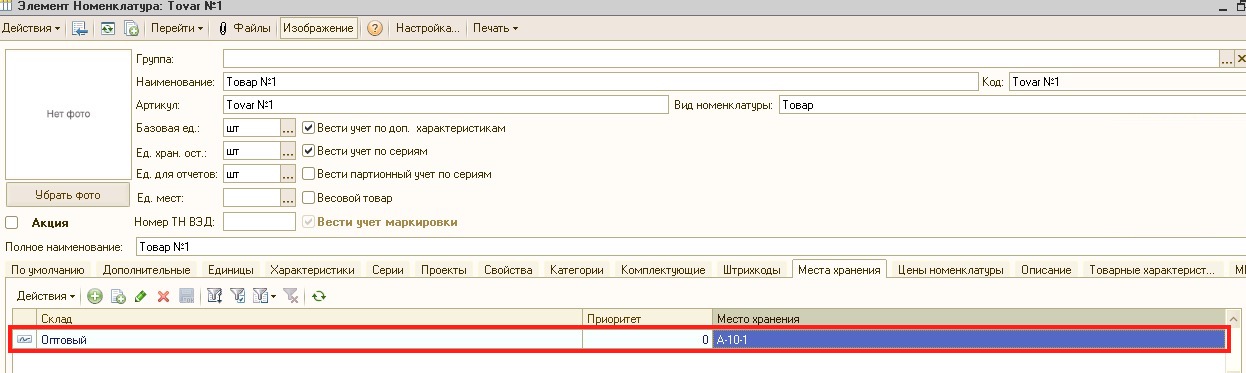Open the Печать dropdown menu
Screen dimensions: 1246x373
click(x=495, y=28)
